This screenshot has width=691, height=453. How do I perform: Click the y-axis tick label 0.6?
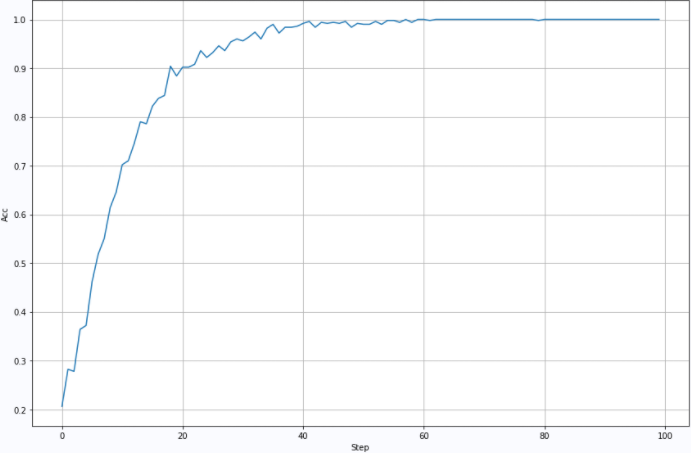[x=21, y=215]
